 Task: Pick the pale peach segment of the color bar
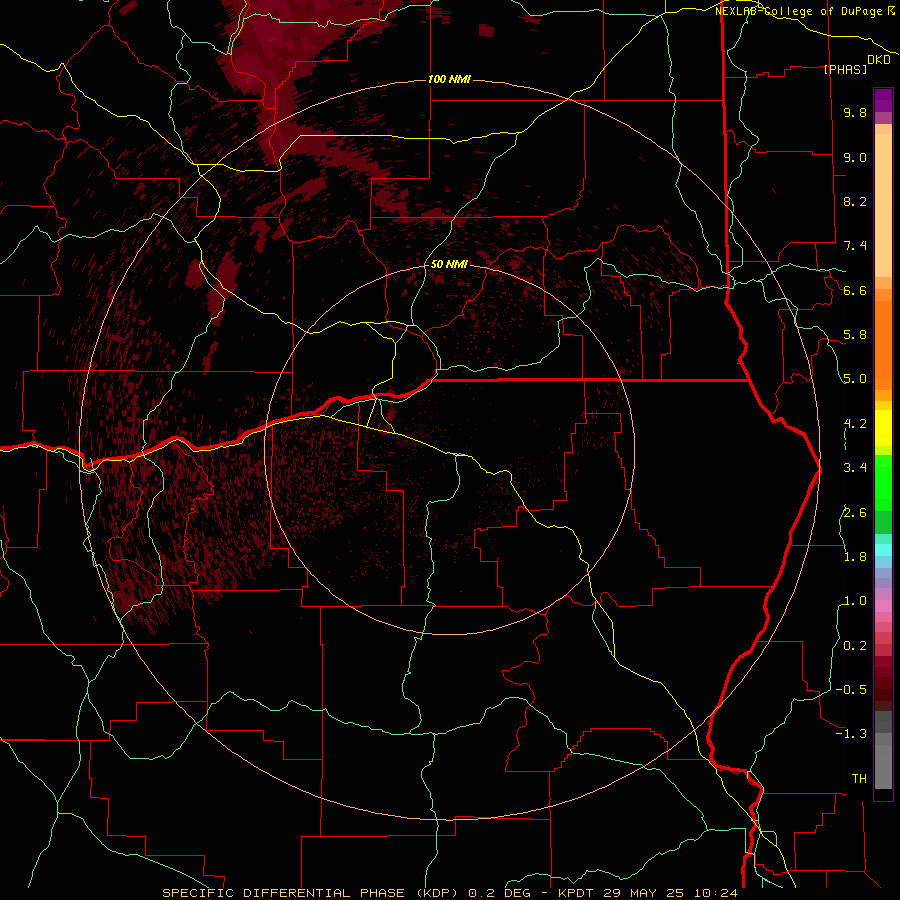coord(883,207)
